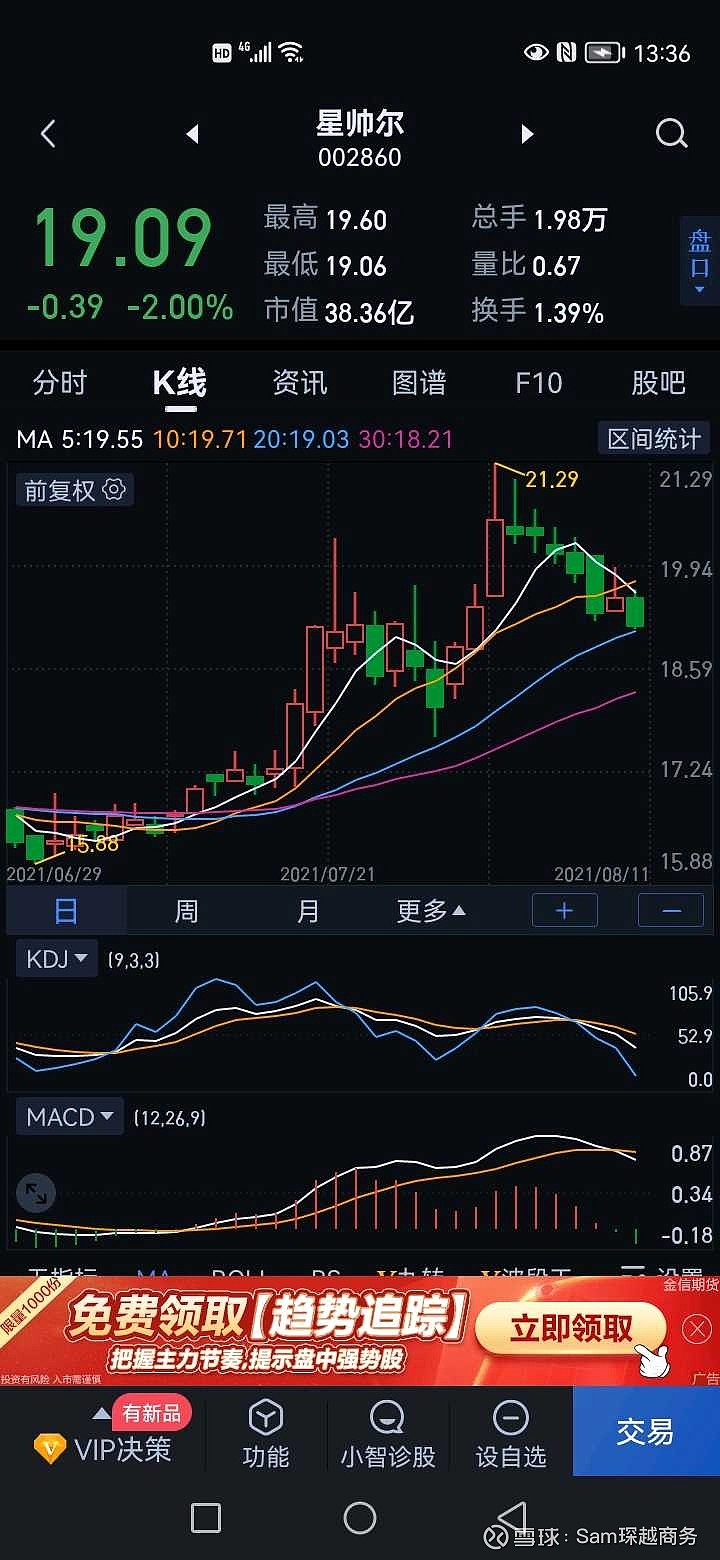Open the 股吧 tab
The width and height of the screenshot is (720, 1560).
658,382
